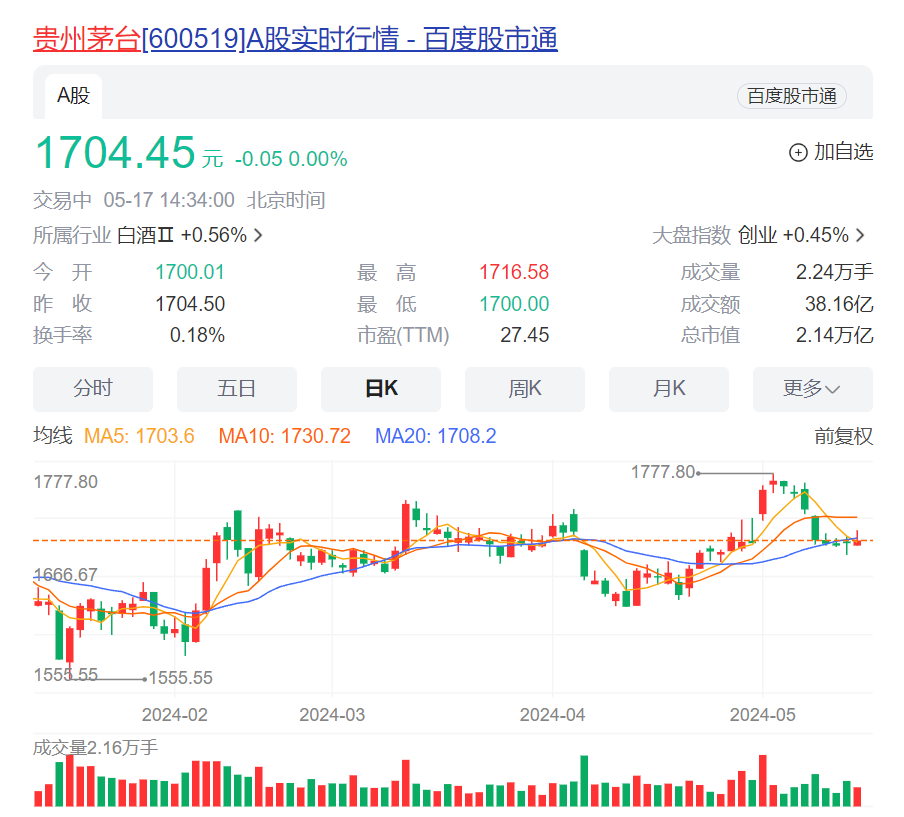Click the MA5: 1703.6 indicator label
Image resolution: width=904 pixels, height=817 pixels.
click(x=139, y=436)
